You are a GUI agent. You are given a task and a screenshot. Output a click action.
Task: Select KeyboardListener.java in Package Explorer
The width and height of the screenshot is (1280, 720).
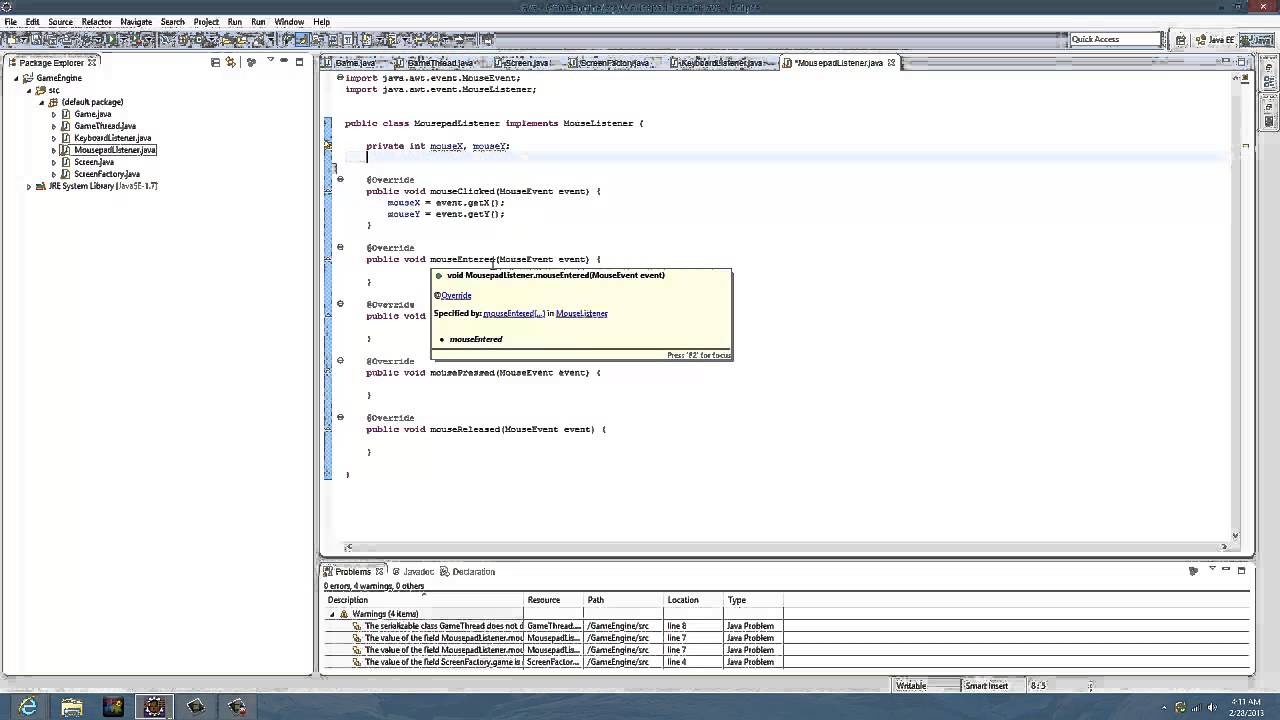tap(113, 138)
